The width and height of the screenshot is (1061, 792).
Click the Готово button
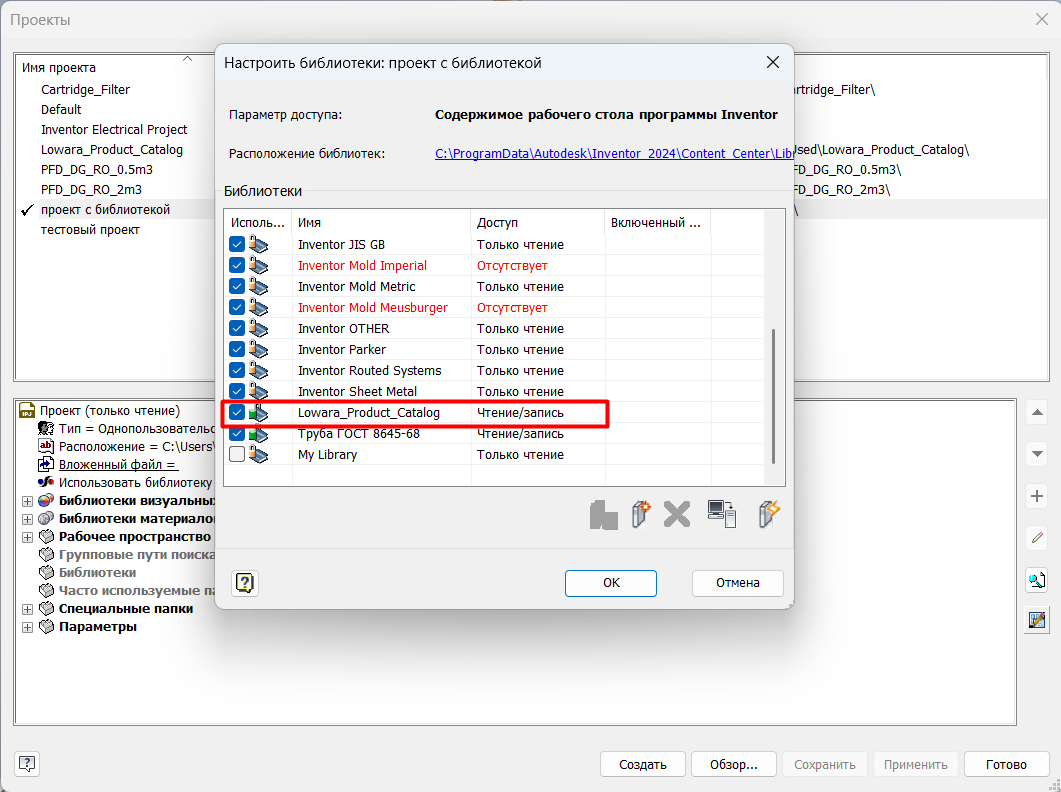(x=1006, y=764)
